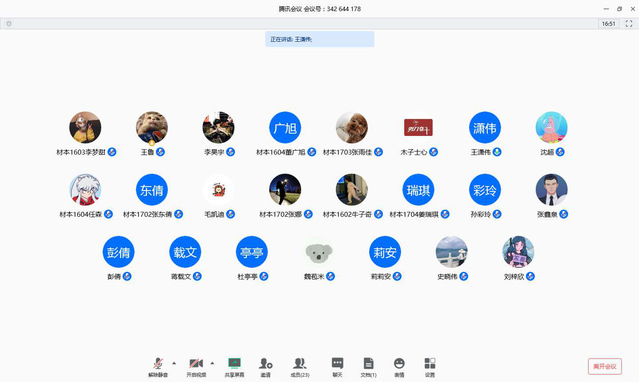Click the meeting info shield icon
Viewport: 639px width, 382px height.
pos(9,24)
